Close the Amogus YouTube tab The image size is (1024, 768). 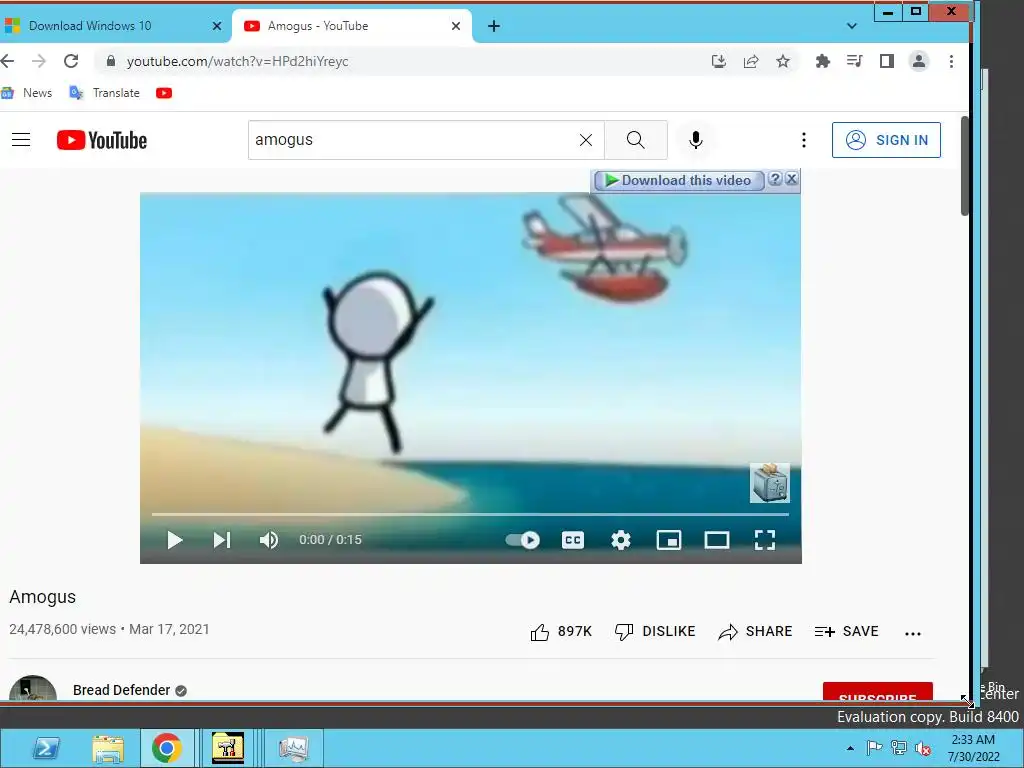pos(456,26)
